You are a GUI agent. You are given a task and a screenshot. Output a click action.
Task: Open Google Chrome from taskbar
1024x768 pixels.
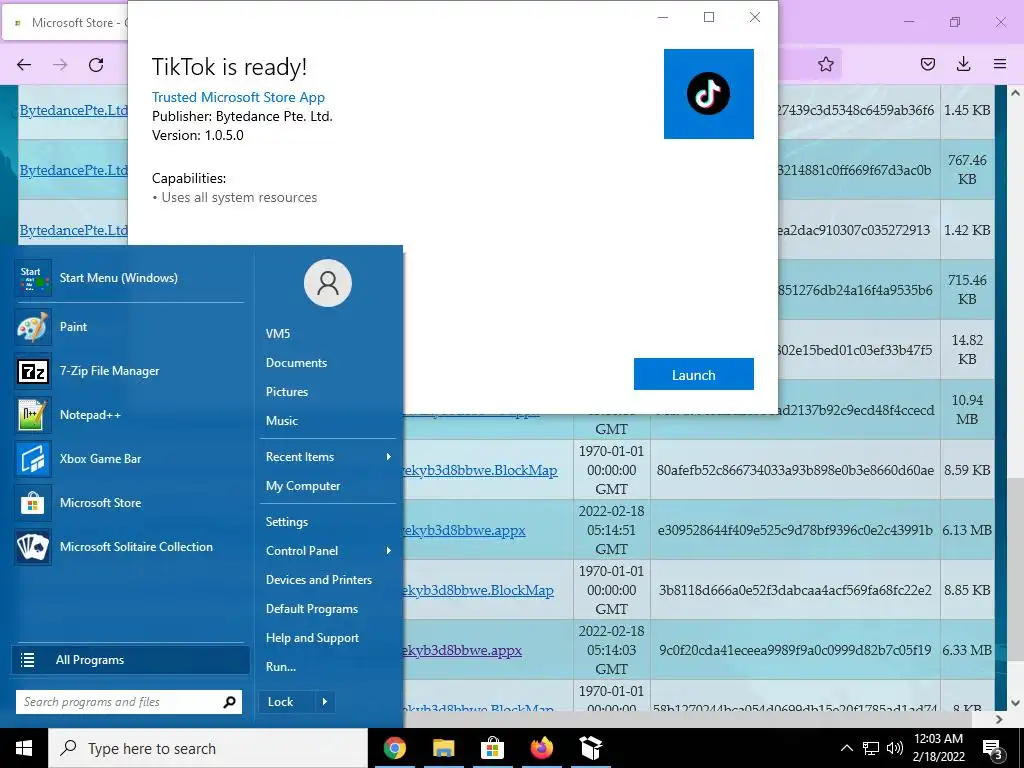coord(394,748)
